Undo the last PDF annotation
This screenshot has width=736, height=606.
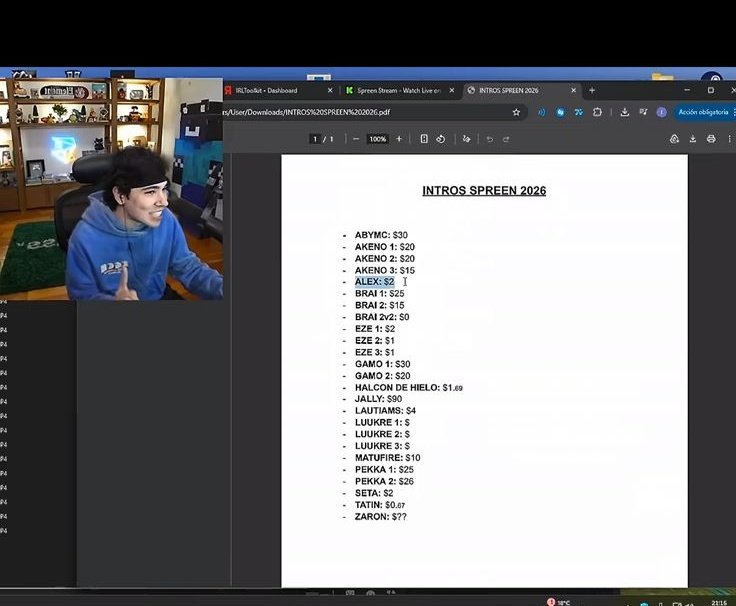click(x=490, y=139)
